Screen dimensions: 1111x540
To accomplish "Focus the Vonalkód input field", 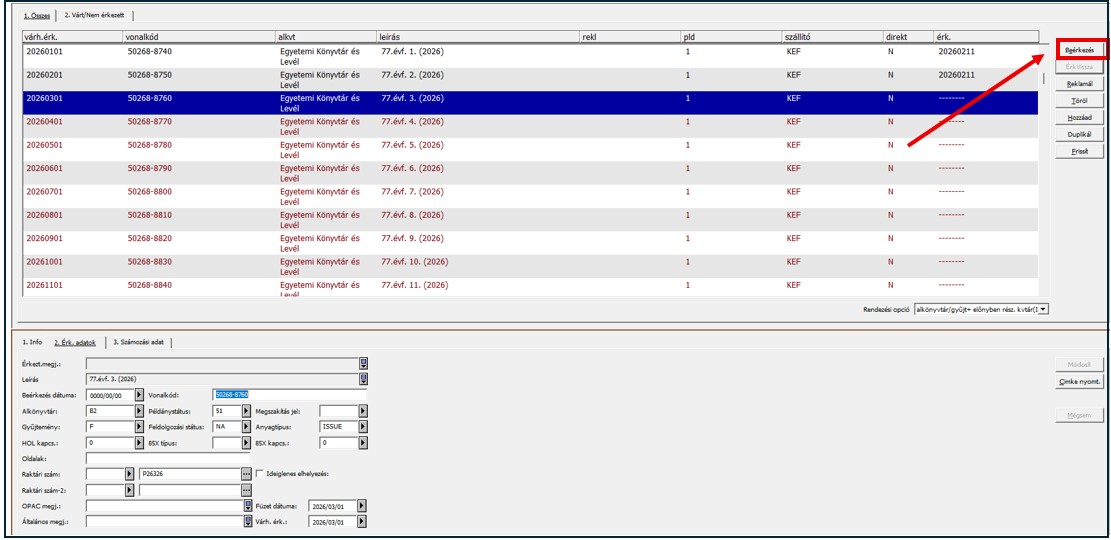I will [x=290, y=395].
